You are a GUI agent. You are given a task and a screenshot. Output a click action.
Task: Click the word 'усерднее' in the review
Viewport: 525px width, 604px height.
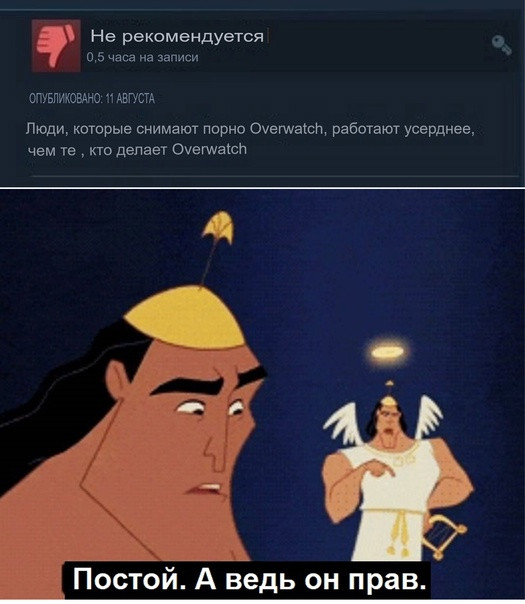439,129
